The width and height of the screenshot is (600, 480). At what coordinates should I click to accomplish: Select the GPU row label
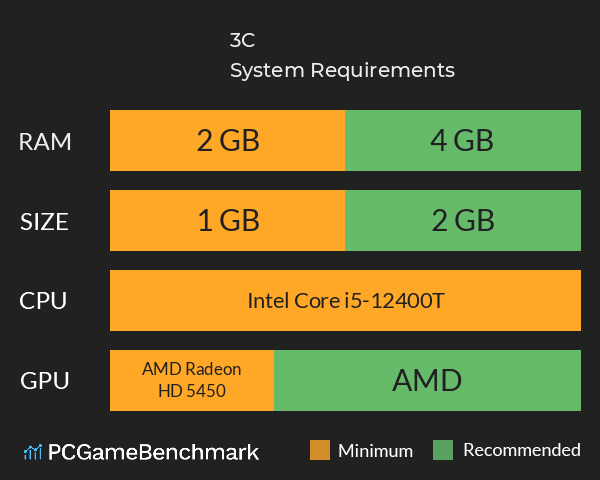[x=45, y=381]
